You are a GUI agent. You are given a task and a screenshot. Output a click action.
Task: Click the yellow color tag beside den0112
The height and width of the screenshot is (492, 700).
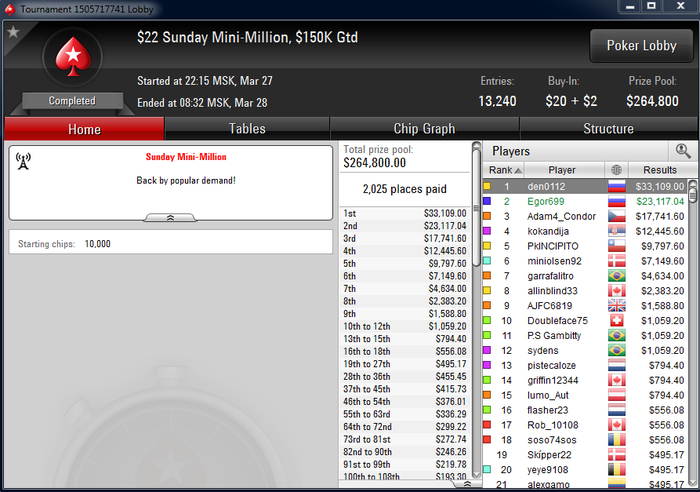[487, 186]
